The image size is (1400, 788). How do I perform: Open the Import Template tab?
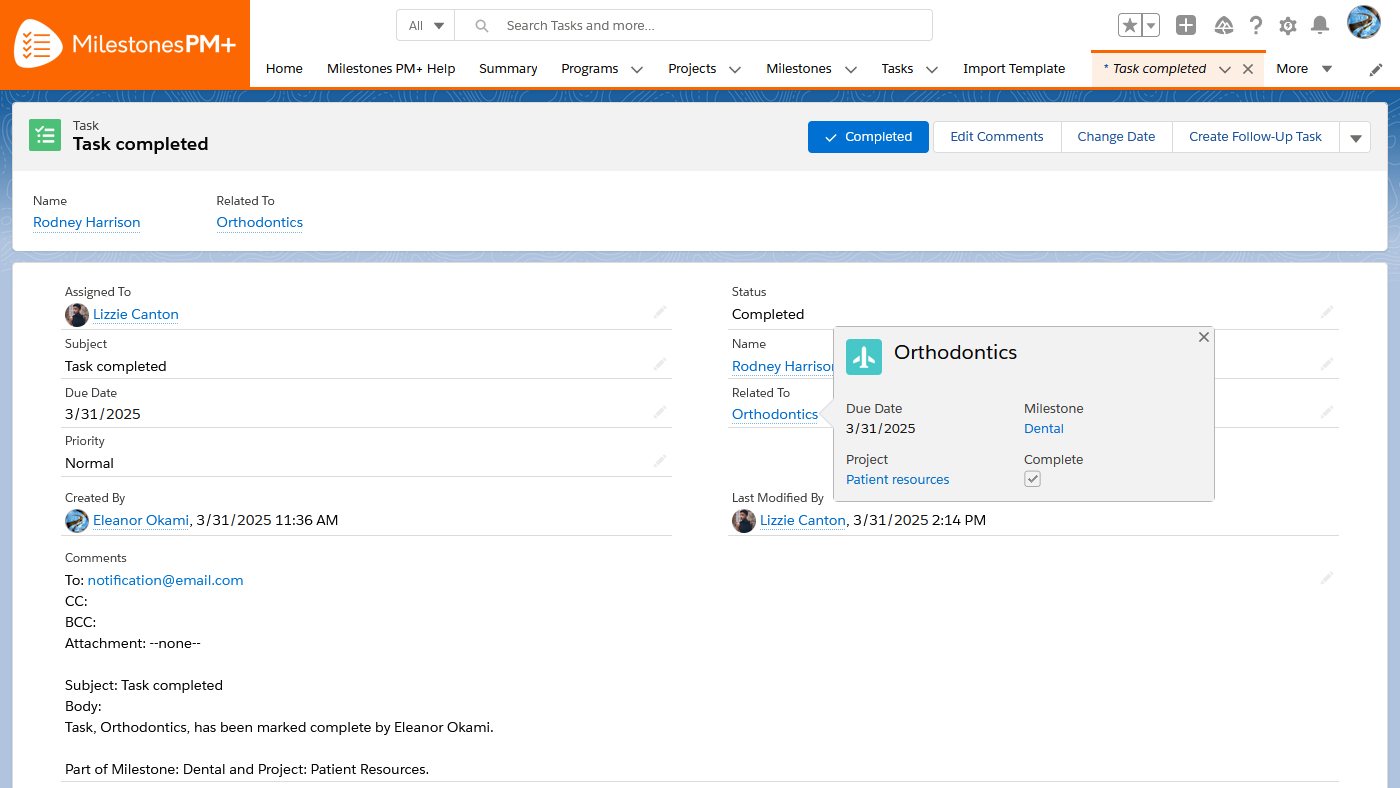click(x=1014, y=69)
